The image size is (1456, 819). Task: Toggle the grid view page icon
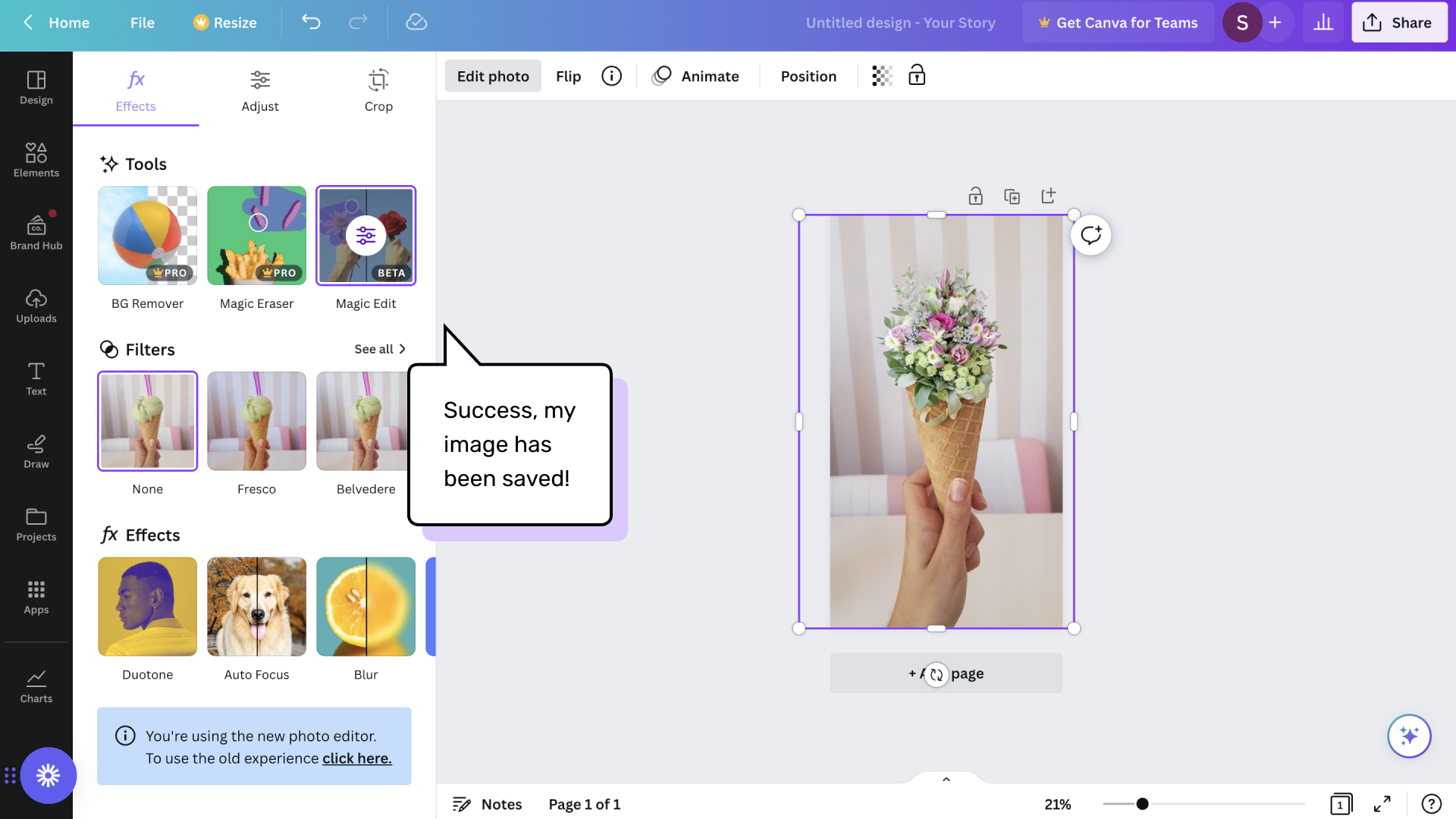click(1341, 804)
